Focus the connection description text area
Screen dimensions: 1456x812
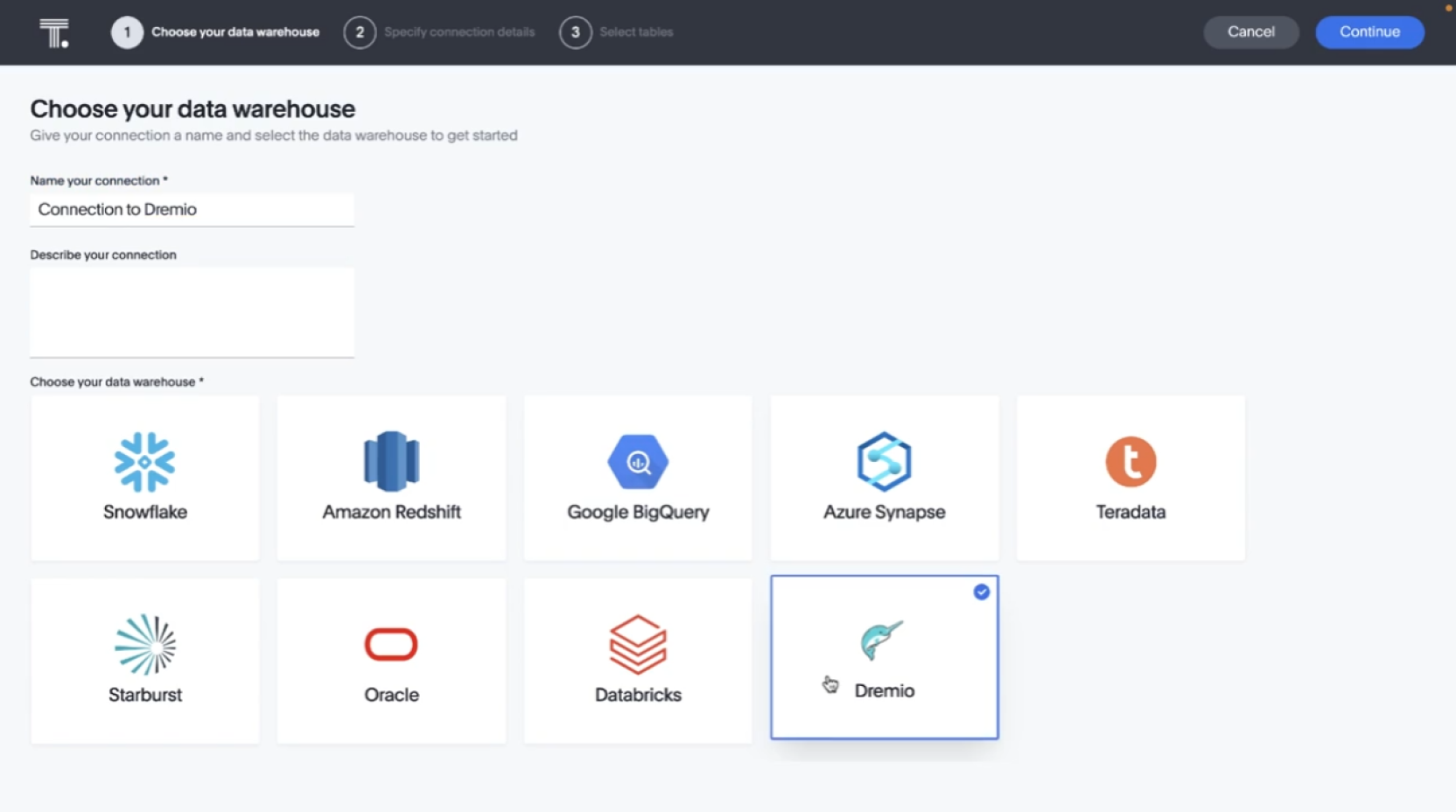tap(192, 312)
